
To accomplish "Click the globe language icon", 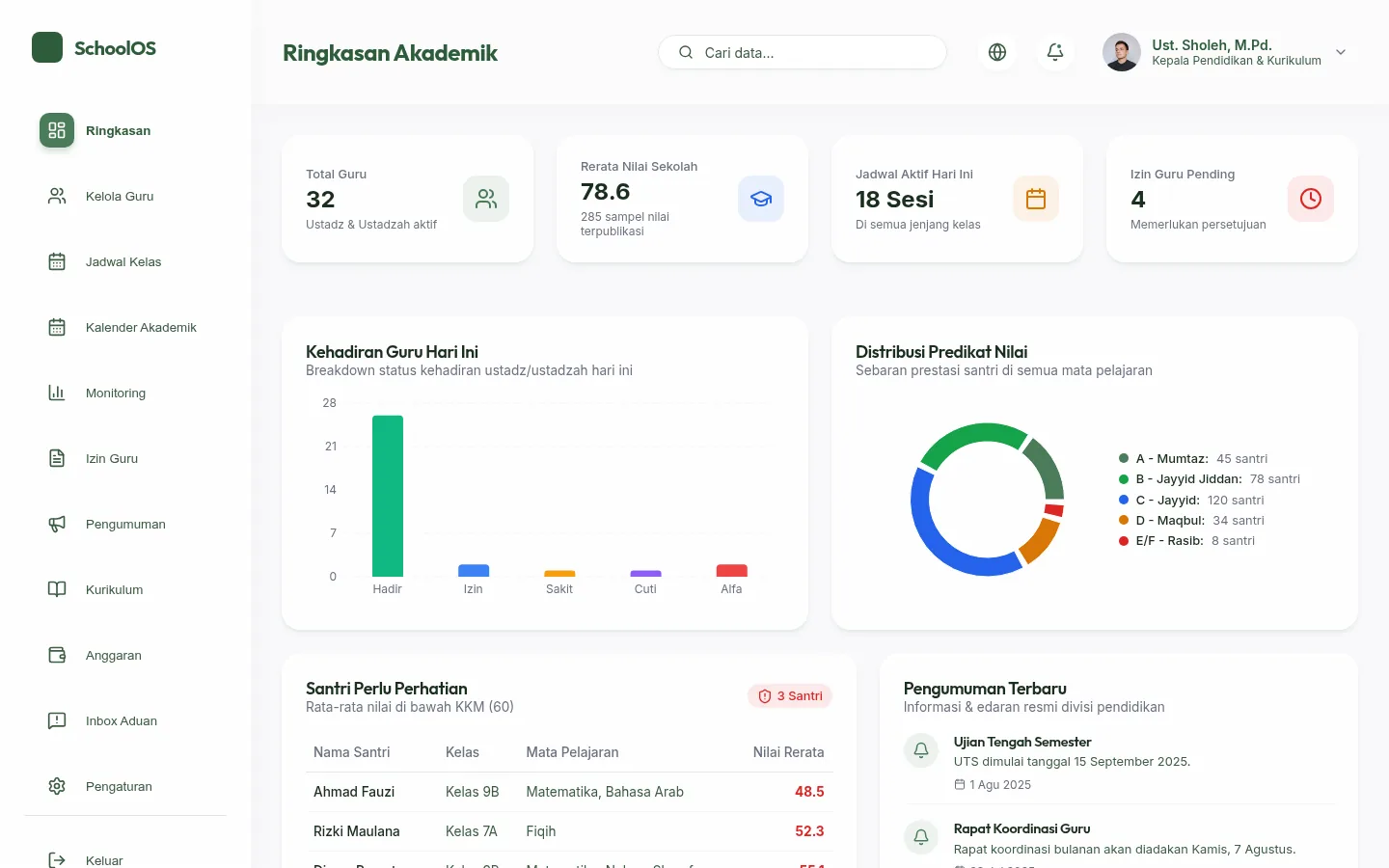I will (997, 52).
